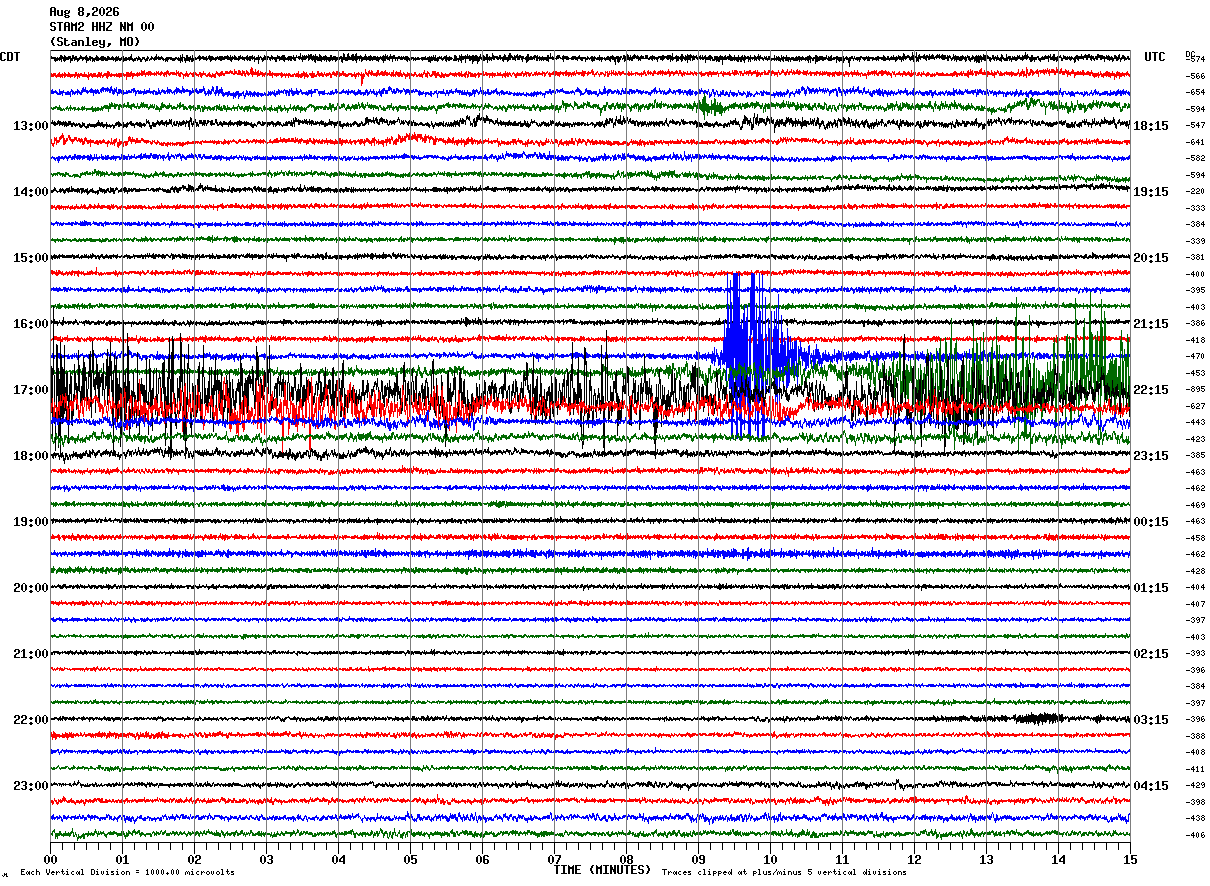1210x886 pixels.
Task: Select the 21:00 CDT time label
Action: pos(31,653)
